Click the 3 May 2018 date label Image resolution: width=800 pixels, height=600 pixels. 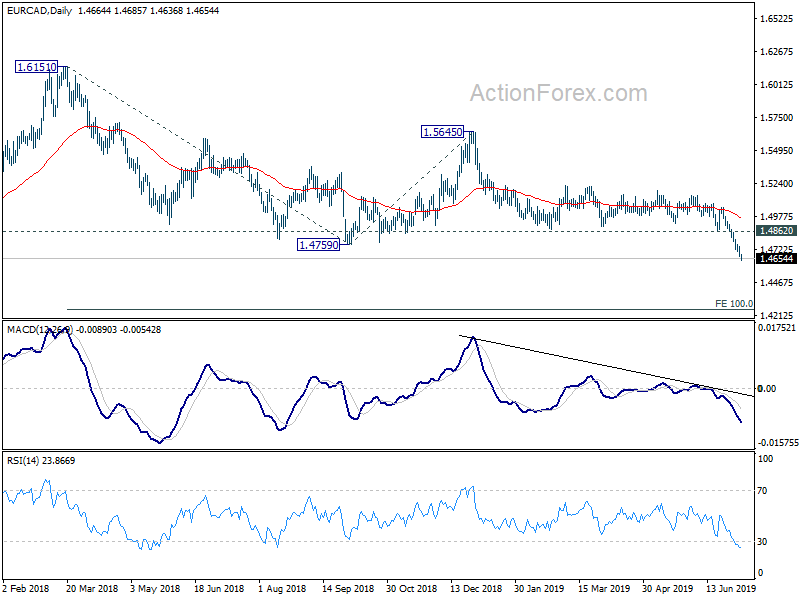click(x=155, y=588)
